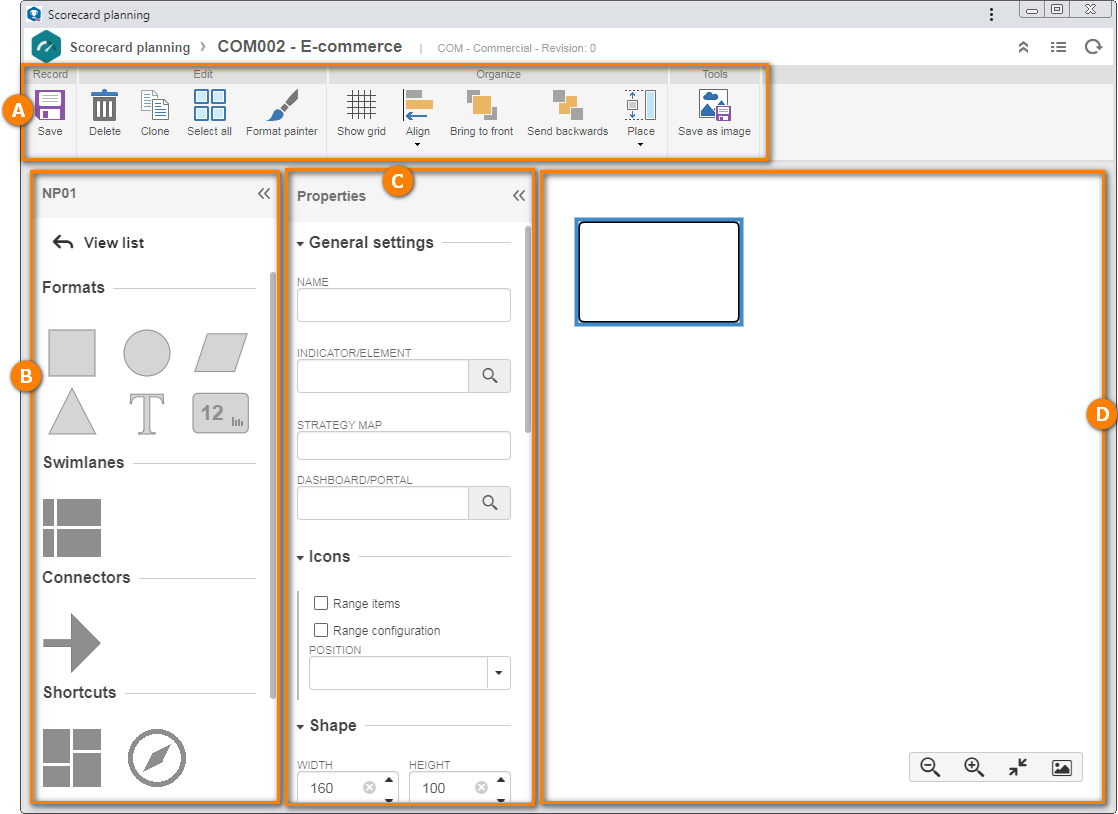
Task: Delete the selected element with trash icon
Action: [105, 113]
